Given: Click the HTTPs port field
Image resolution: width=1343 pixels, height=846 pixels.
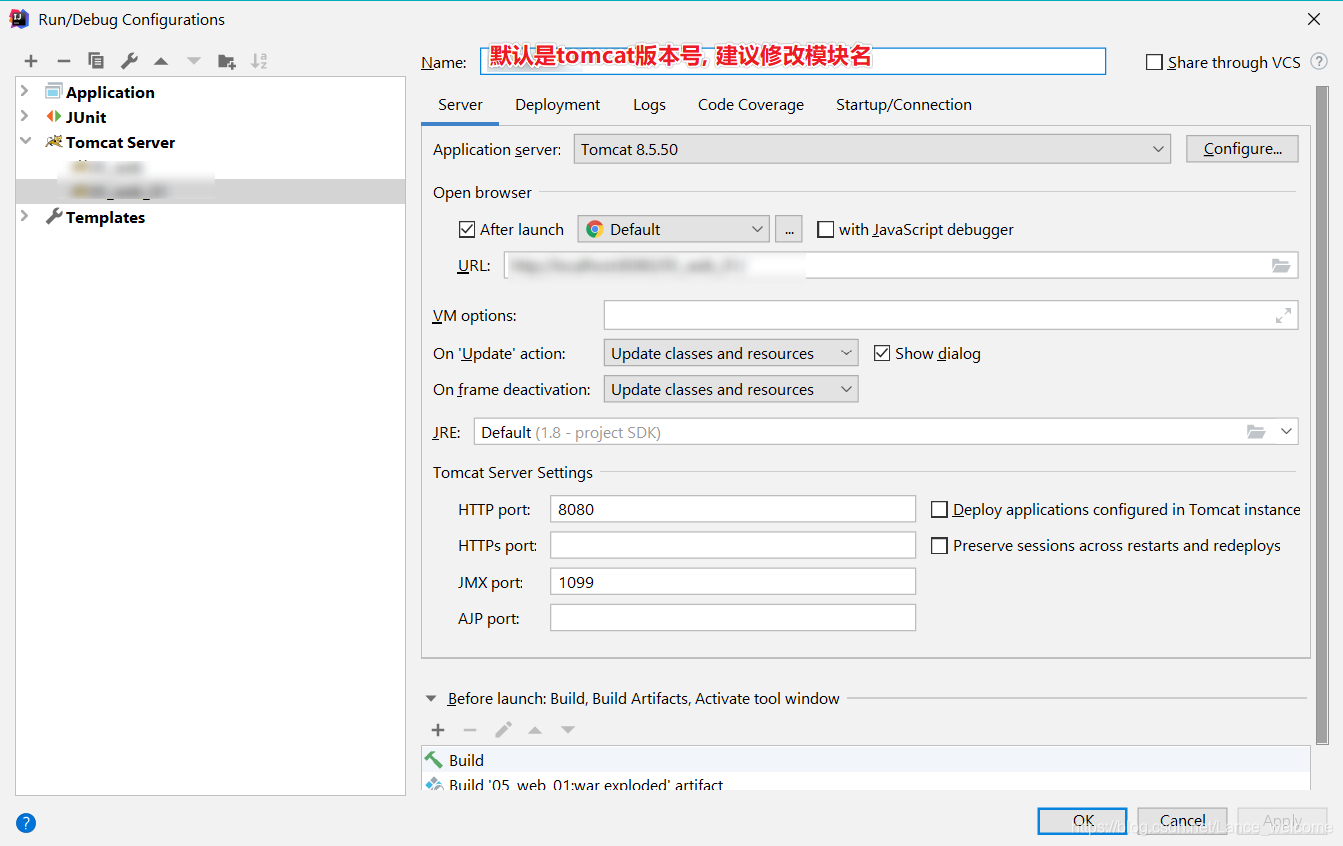Looking at the screenshot, I should tap(733, 545).
